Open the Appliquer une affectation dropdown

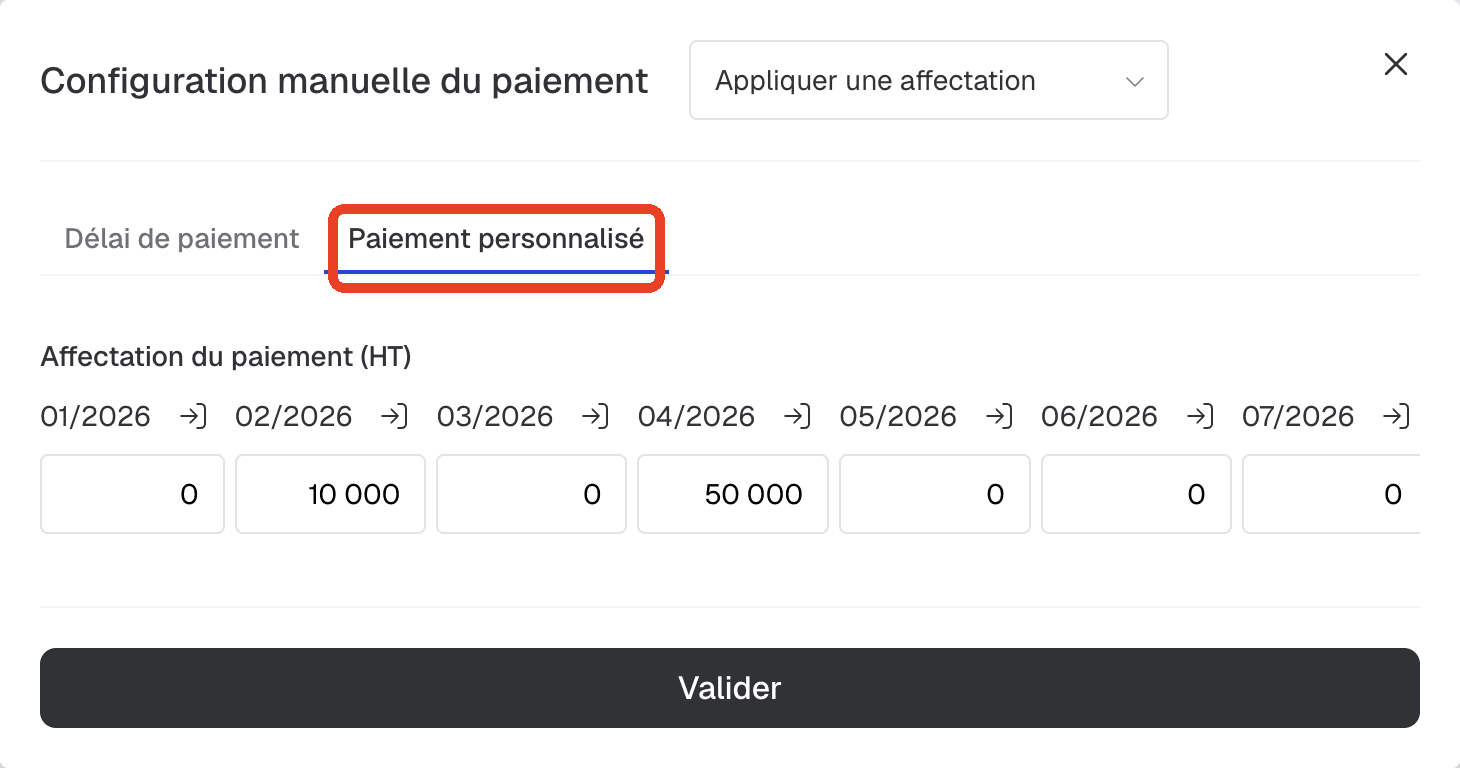(929, 80)
